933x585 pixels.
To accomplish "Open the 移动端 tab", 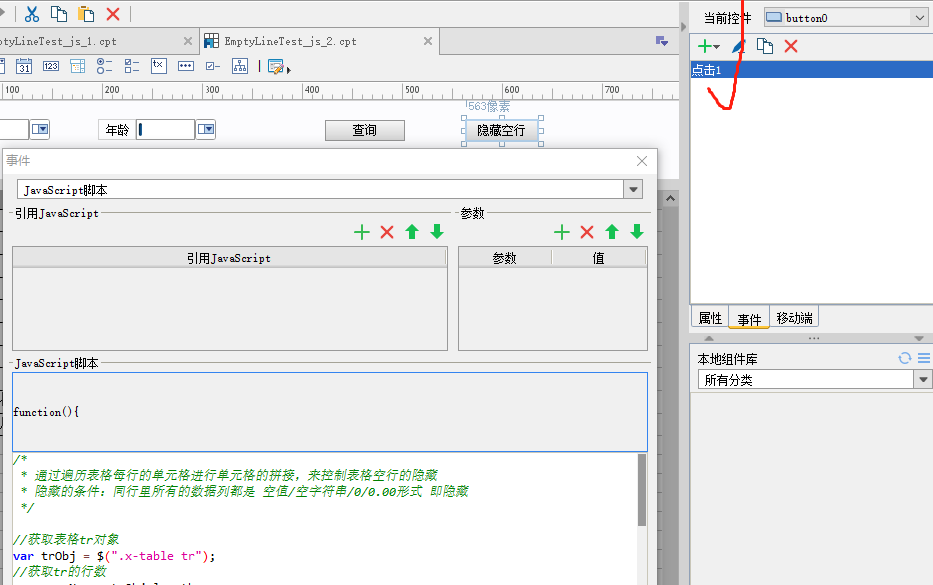I will [794, 318].
